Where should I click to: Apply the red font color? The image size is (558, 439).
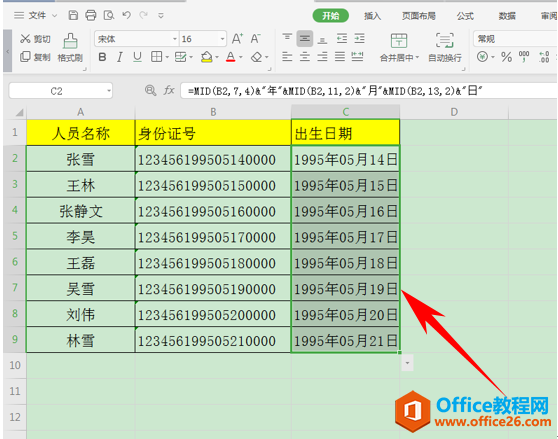tap(231, 57)
